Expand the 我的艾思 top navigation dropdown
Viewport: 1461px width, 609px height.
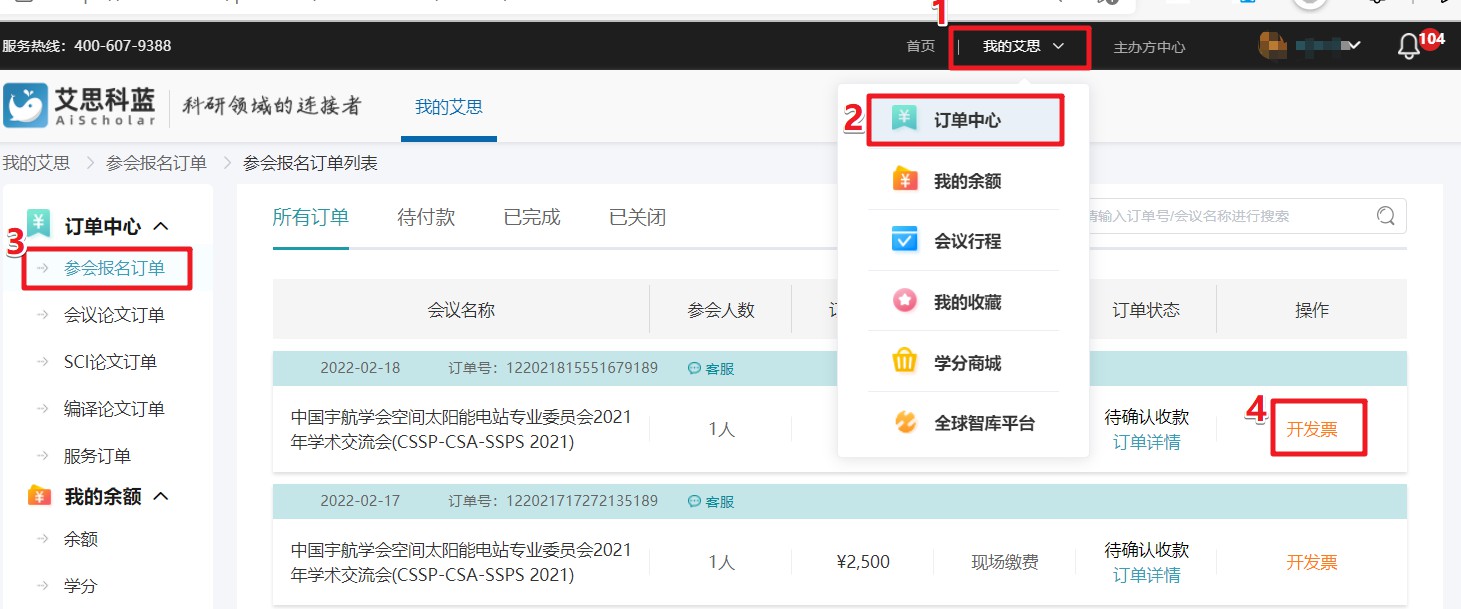tap(1022, 46)
